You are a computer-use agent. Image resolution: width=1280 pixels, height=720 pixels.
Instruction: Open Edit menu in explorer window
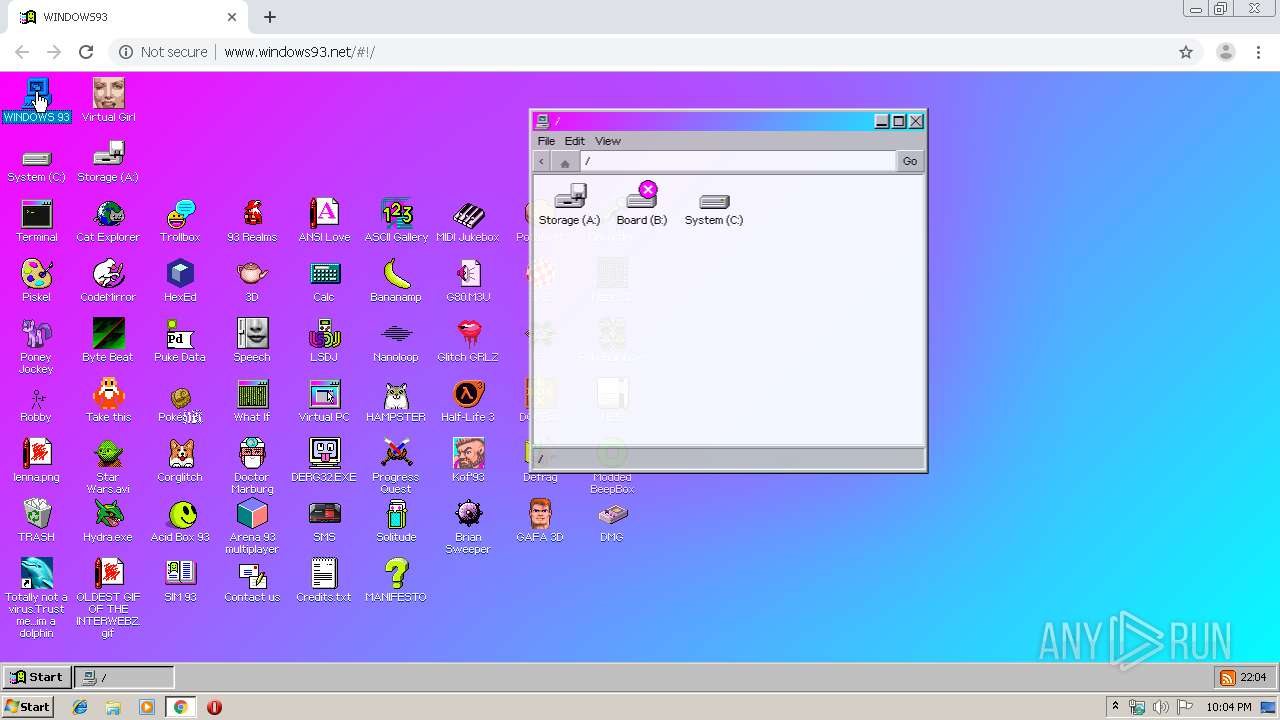574,141
